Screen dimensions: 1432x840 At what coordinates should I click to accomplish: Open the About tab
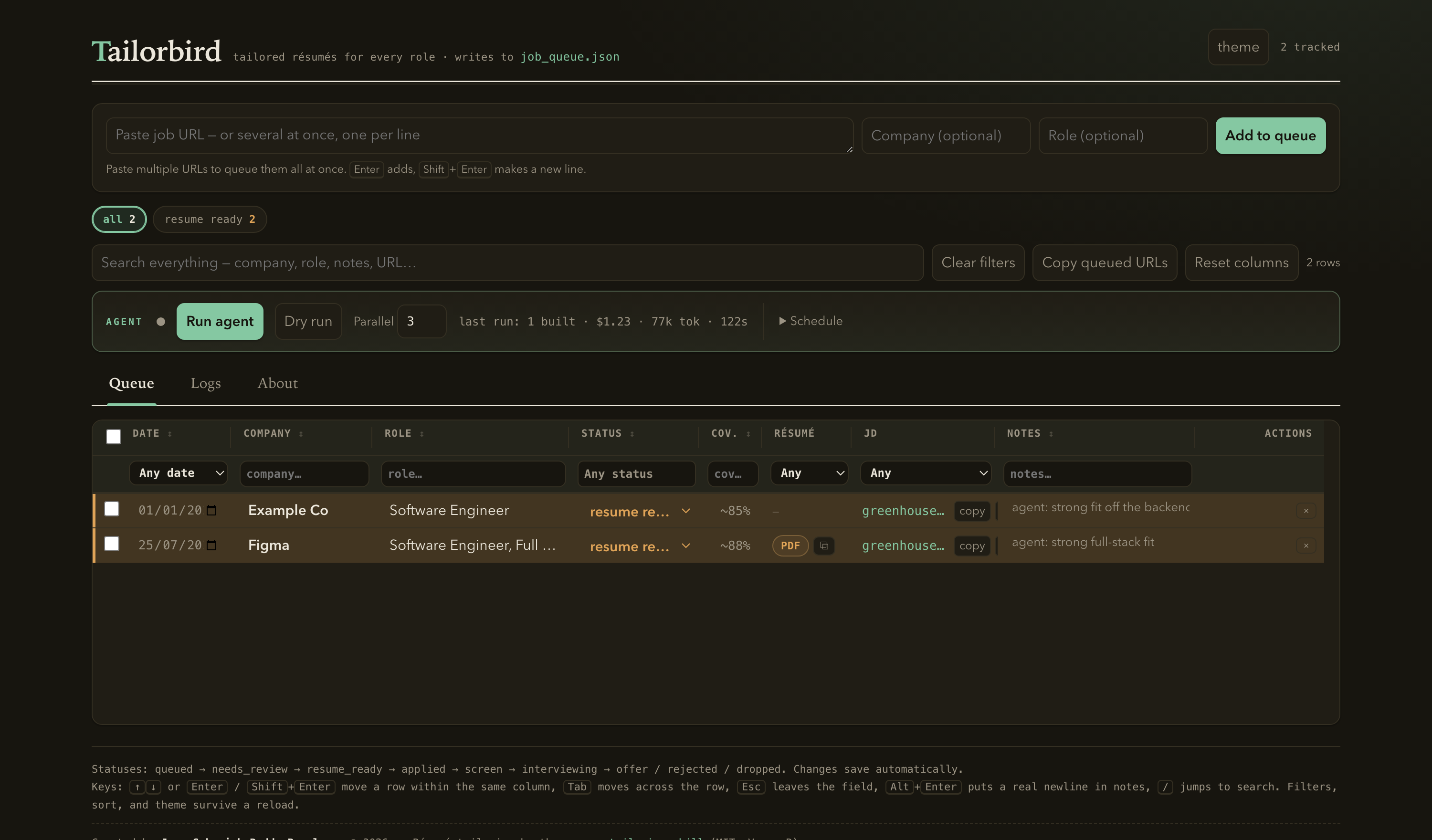277,384
